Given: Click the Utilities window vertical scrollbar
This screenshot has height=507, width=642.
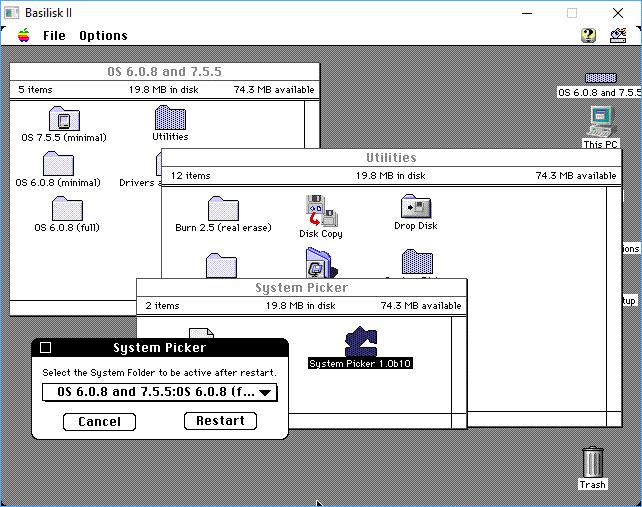Looking at the screenshot, I should (614, 299).
